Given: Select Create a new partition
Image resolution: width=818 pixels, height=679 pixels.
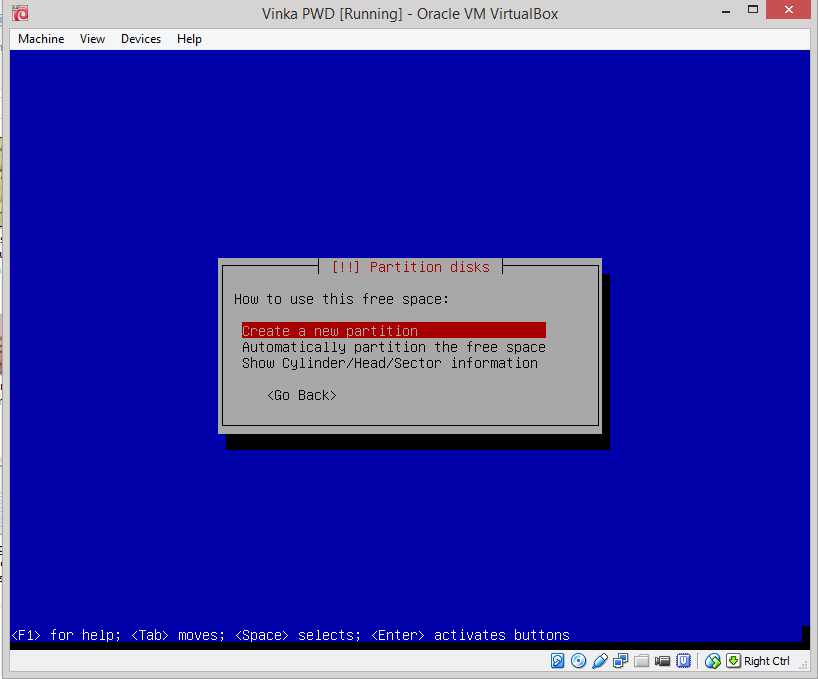Looking at the screenshot, I should coord(394,331).
